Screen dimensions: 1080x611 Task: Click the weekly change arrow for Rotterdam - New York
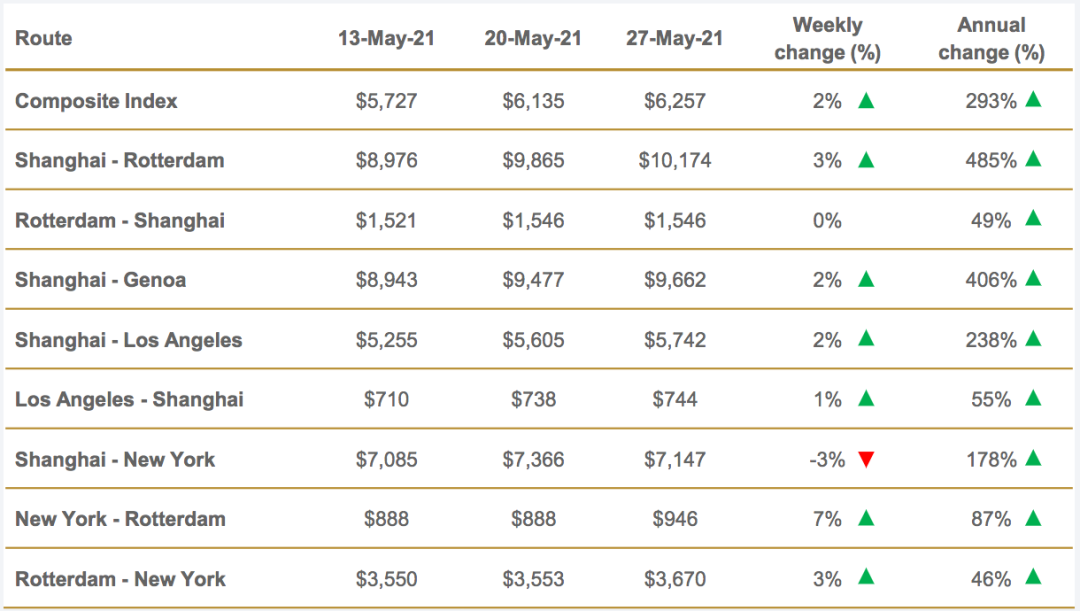(x=866, y=579)
